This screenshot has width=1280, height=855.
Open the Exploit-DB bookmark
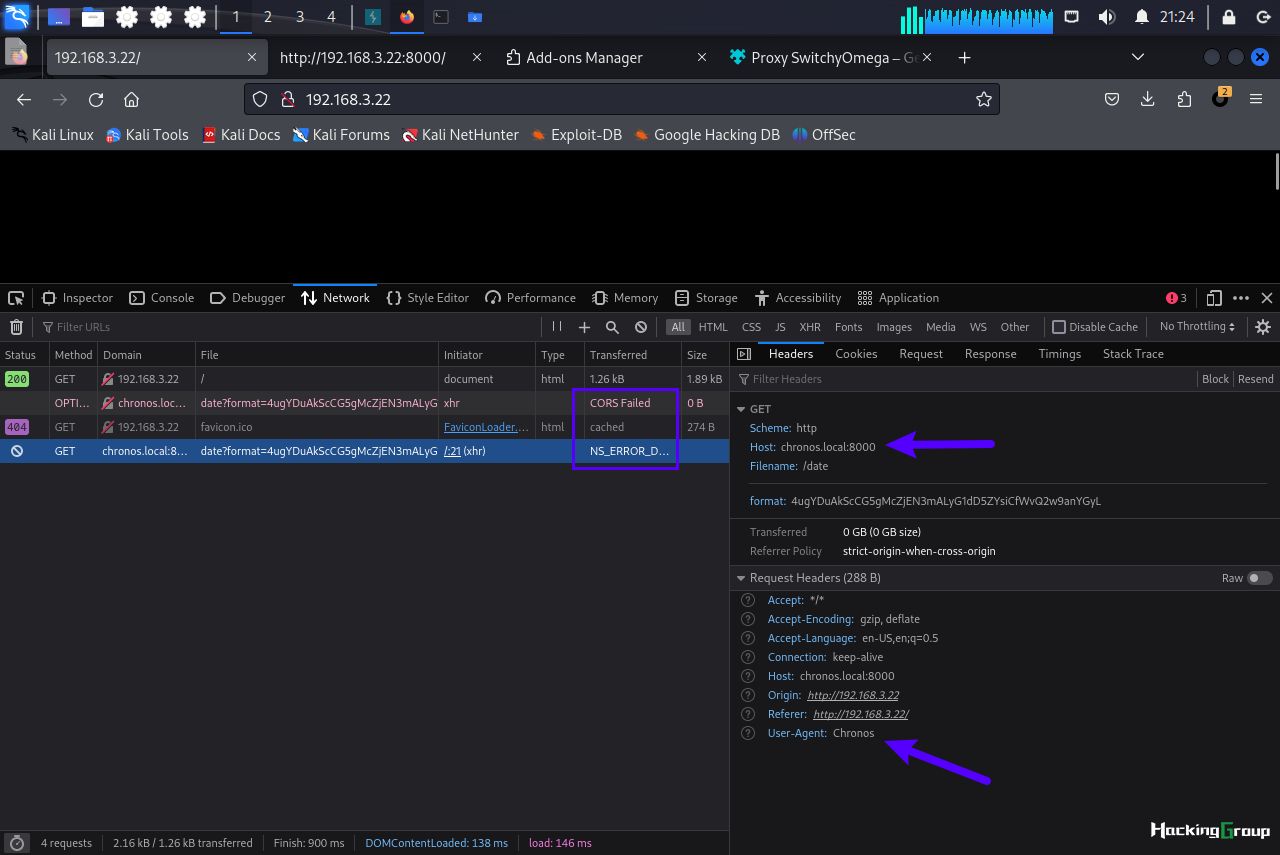point(576,135)
